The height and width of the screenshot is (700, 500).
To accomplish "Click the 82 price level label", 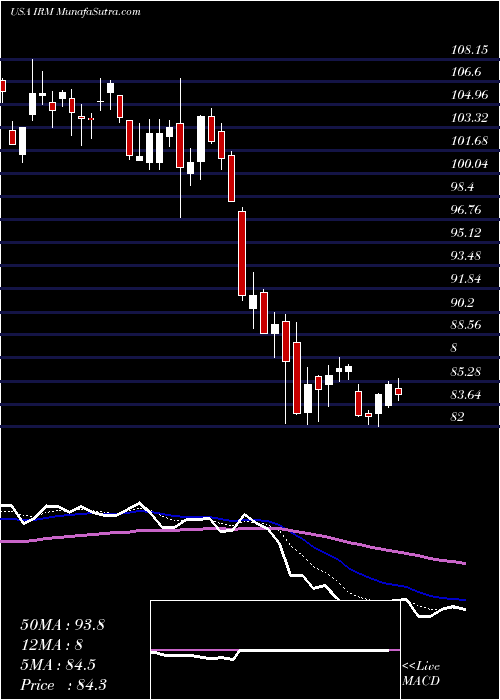I will (x=458, y=417).
